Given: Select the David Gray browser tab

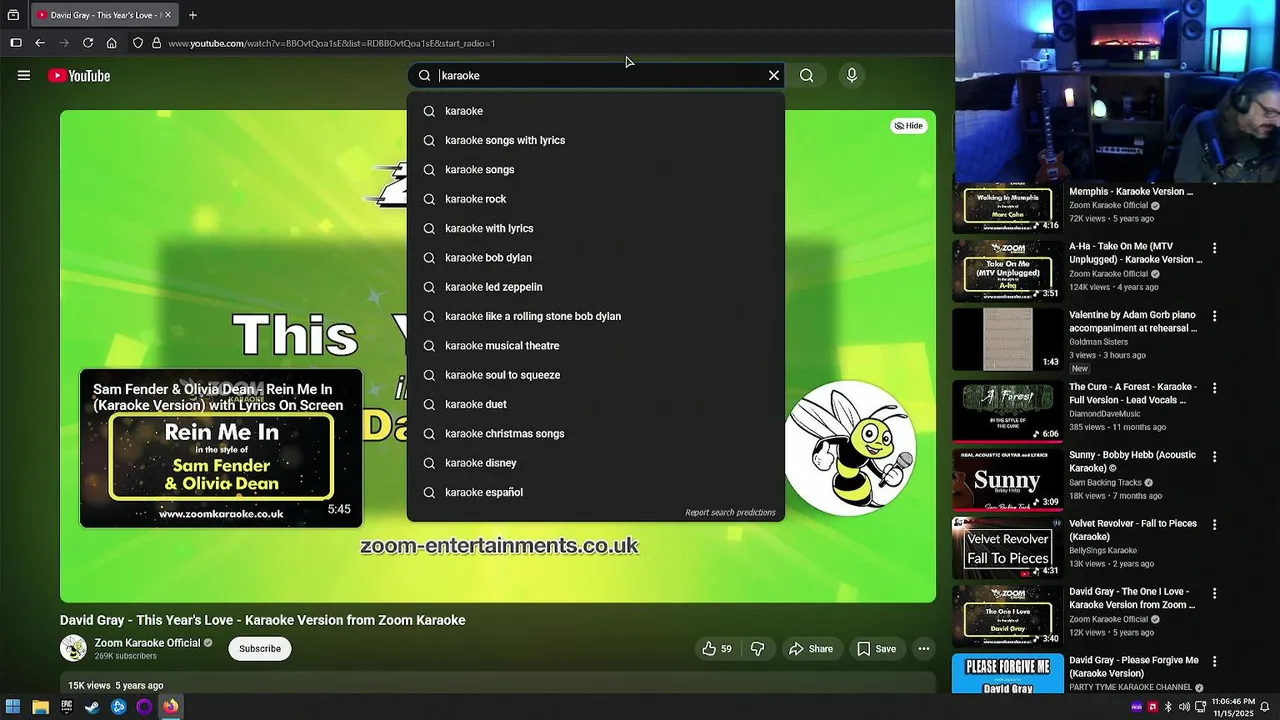Looking at the screenshot, I should 104,15.
